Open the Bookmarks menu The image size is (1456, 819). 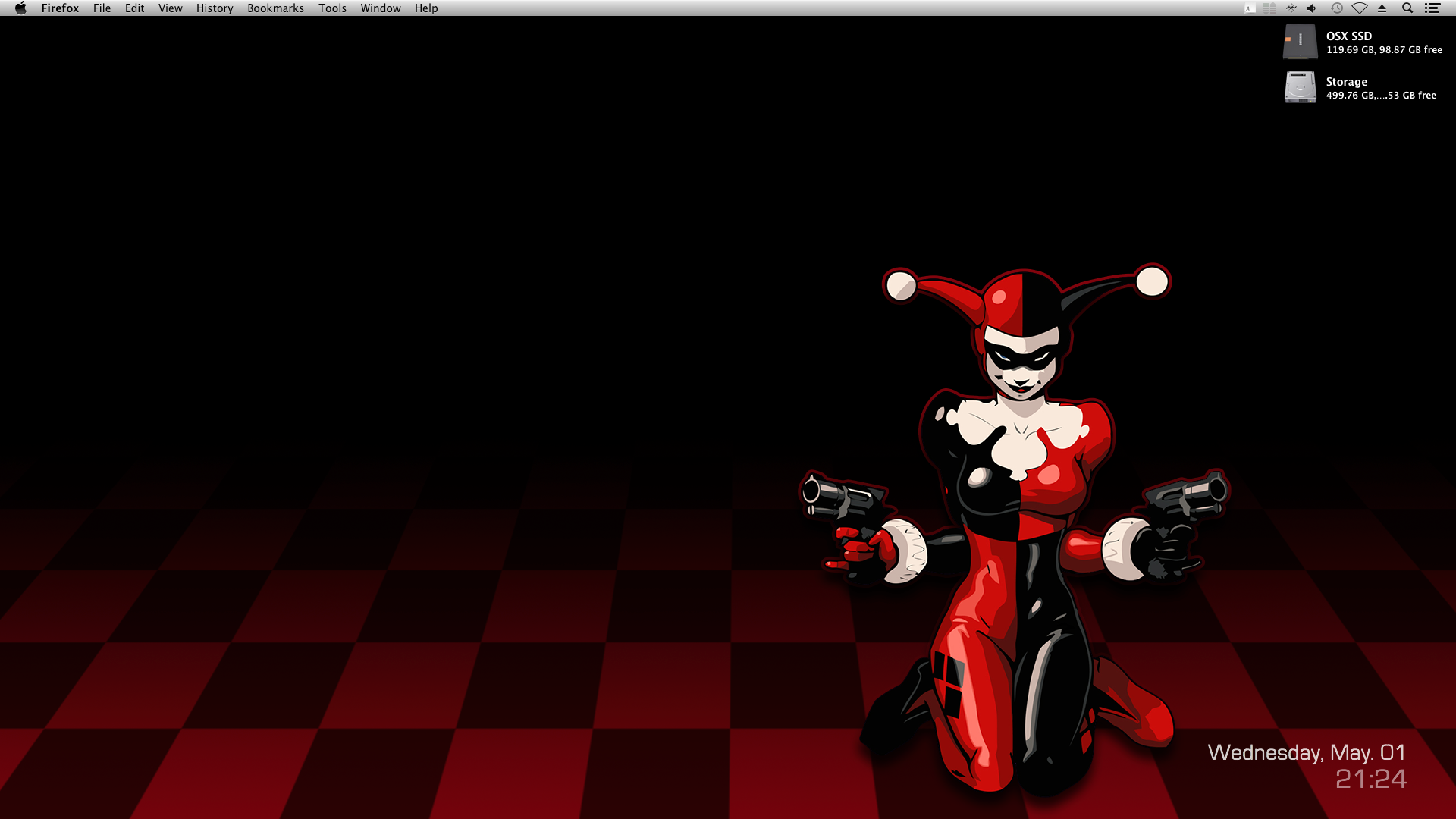point(275,8)
